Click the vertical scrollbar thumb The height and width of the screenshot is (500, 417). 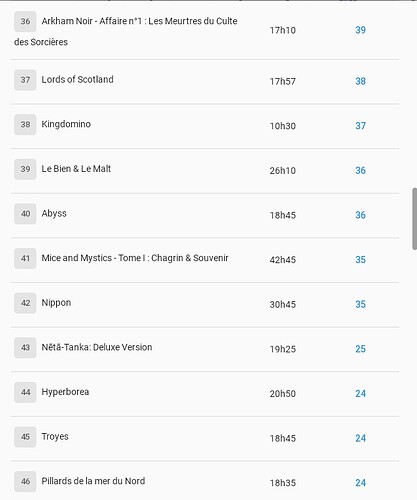pos(415,219)
